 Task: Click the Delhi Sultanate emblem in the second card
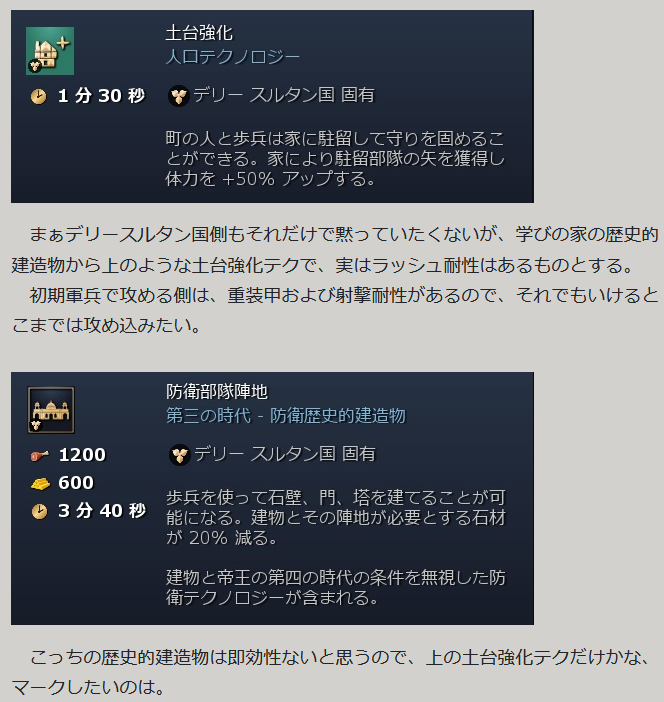tap(180, 455)
